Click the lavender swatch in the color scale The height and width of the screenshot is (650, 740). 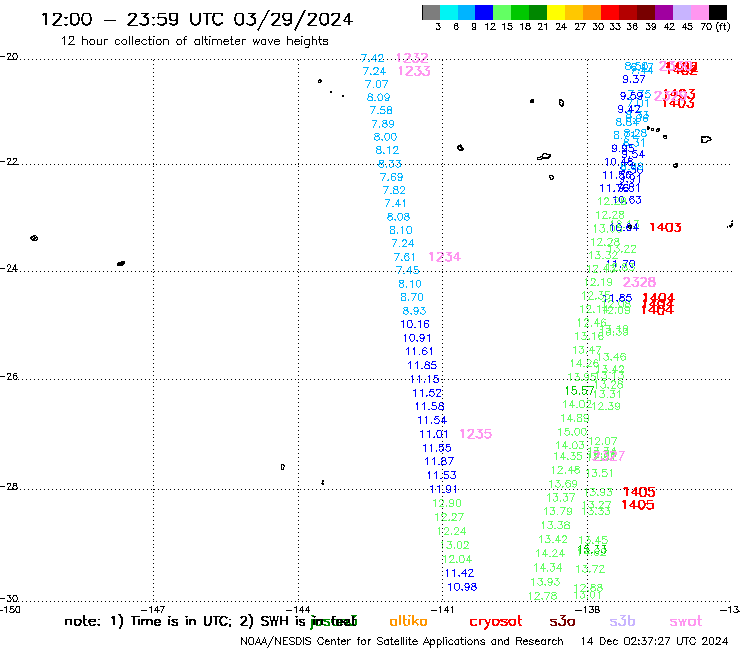[x=681, y=12]
